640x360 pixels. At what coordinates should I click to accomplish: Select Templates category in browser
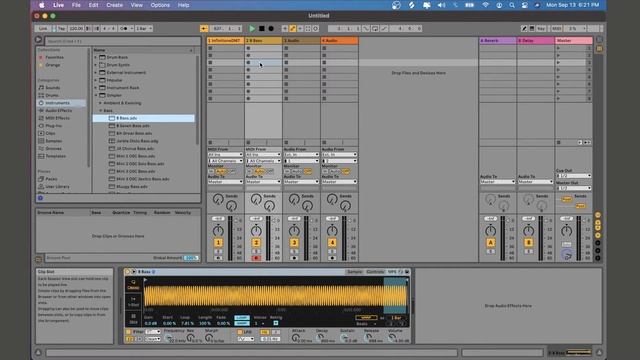point(55,156)
